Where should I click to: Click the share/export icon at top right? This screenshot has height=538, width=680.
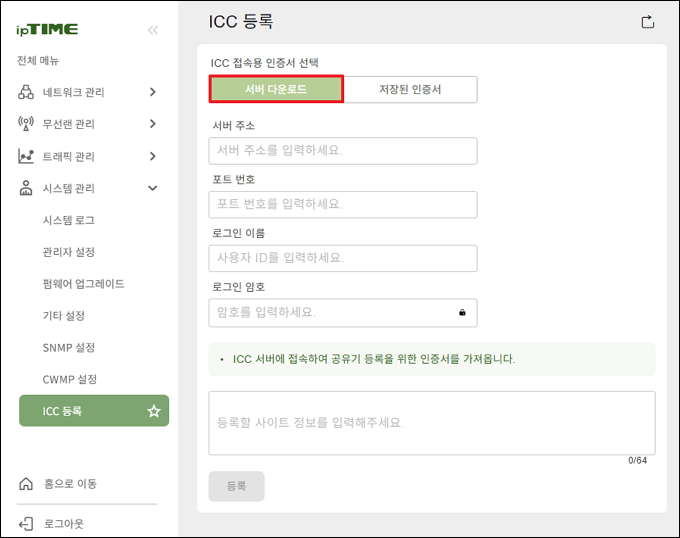(x=647, y=22)
